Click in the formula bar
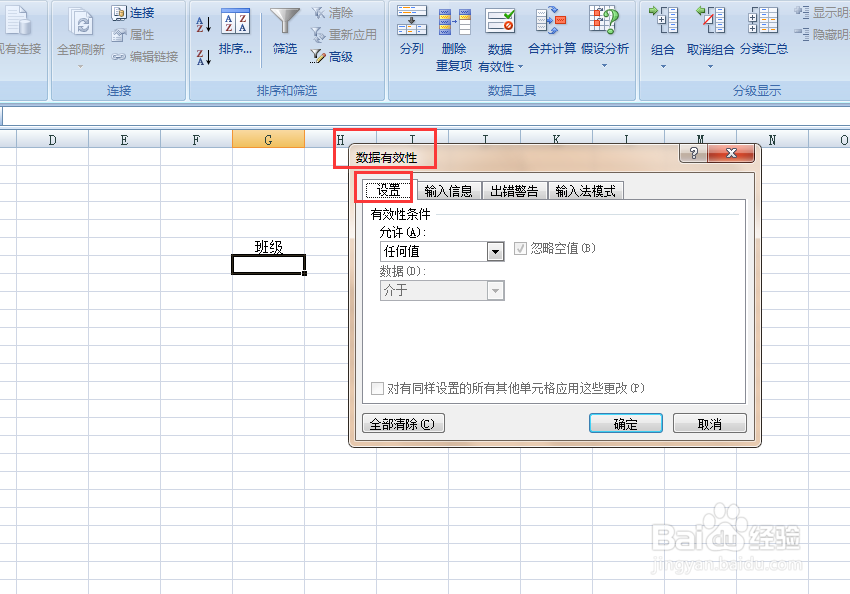The height and width of the screenshot is (594, 850). (426, 117)
